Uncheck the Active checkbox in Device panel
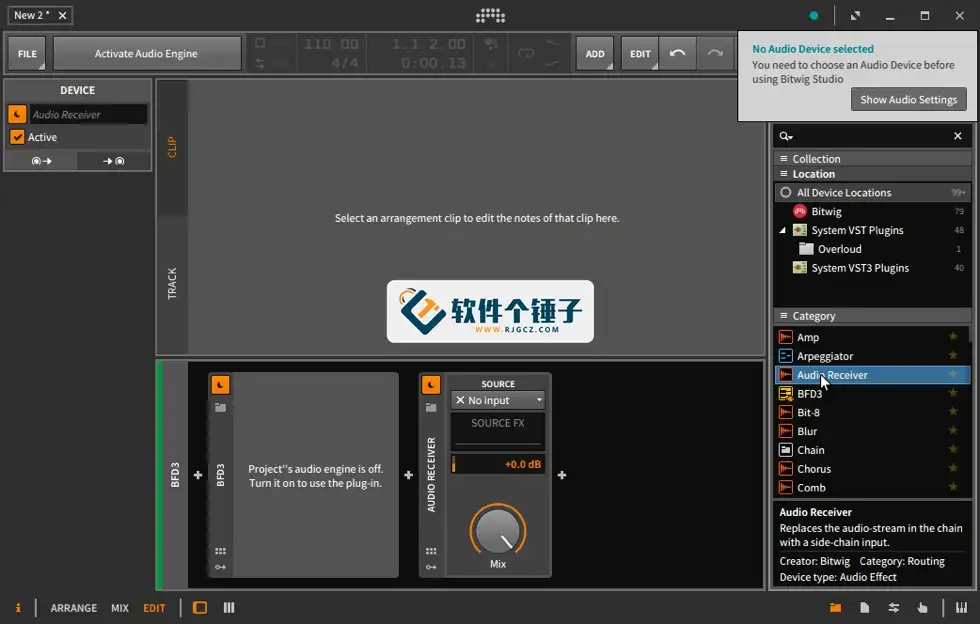 click(18, 137)
